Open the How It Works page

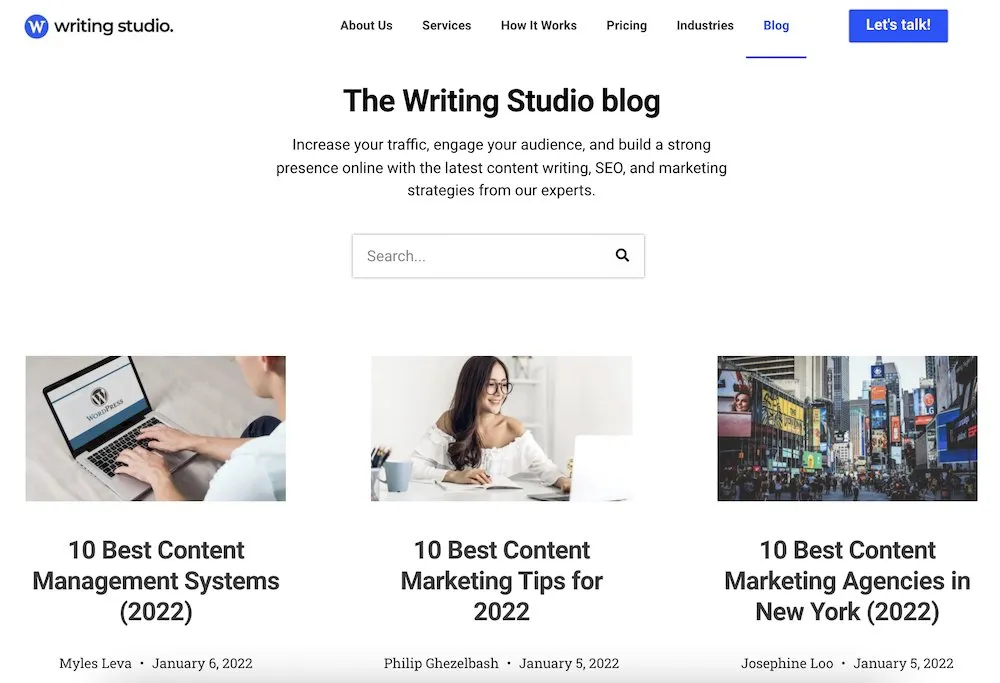pos(539,26)
